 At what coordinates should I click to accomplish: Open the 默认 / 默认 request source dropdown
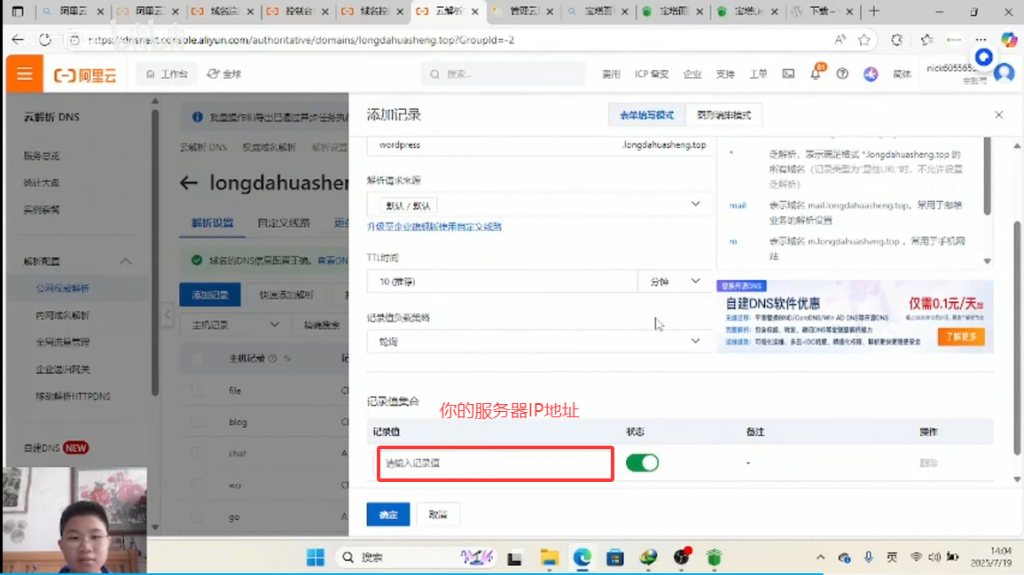pos(538,205)
